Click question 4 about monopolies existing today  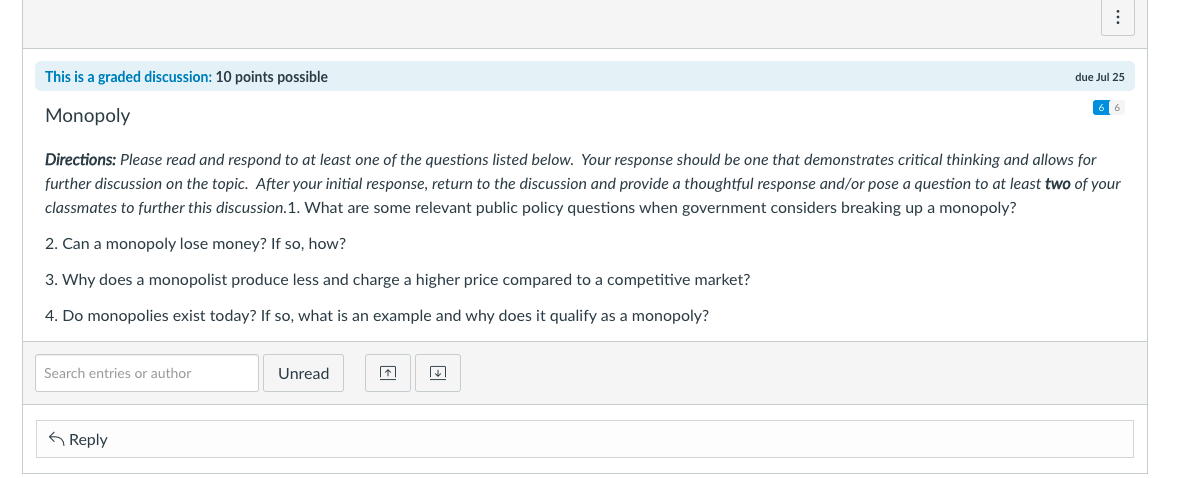click(377, 316)
